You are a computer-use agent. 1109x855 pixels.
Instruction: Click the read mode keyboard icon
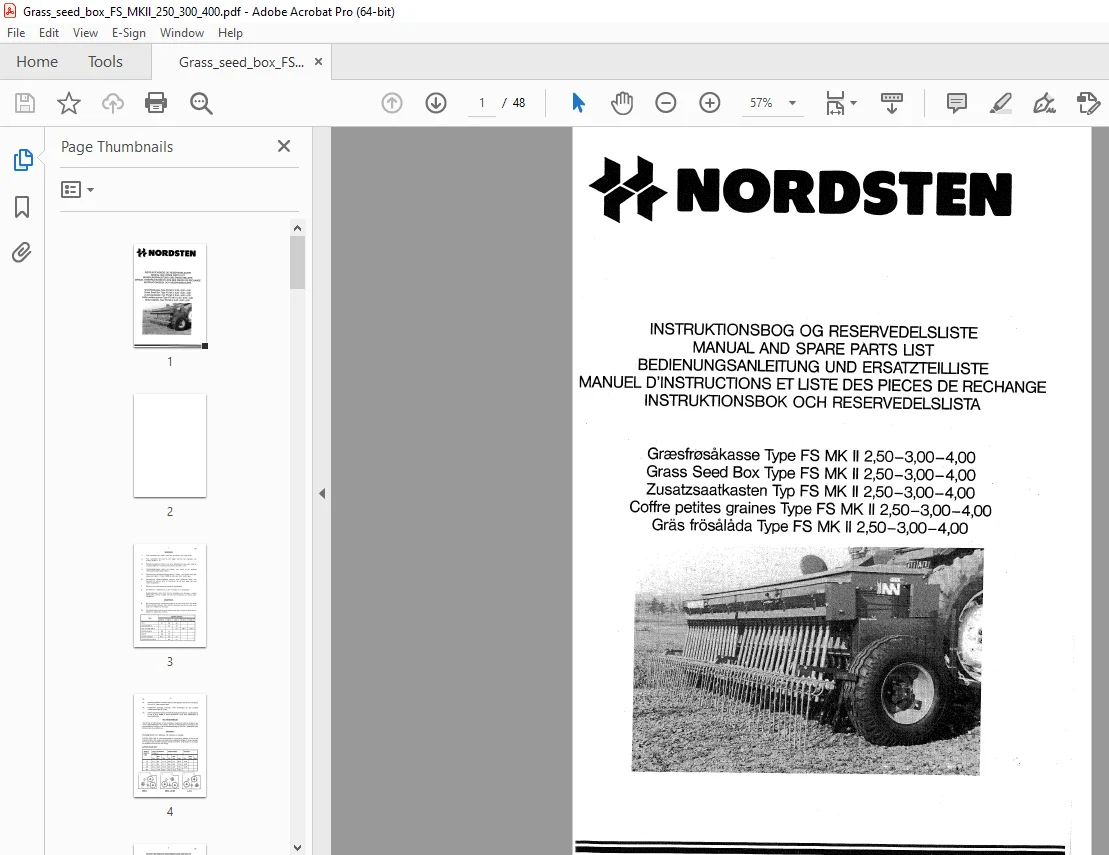pyautogui.click(x=891, y=103)
